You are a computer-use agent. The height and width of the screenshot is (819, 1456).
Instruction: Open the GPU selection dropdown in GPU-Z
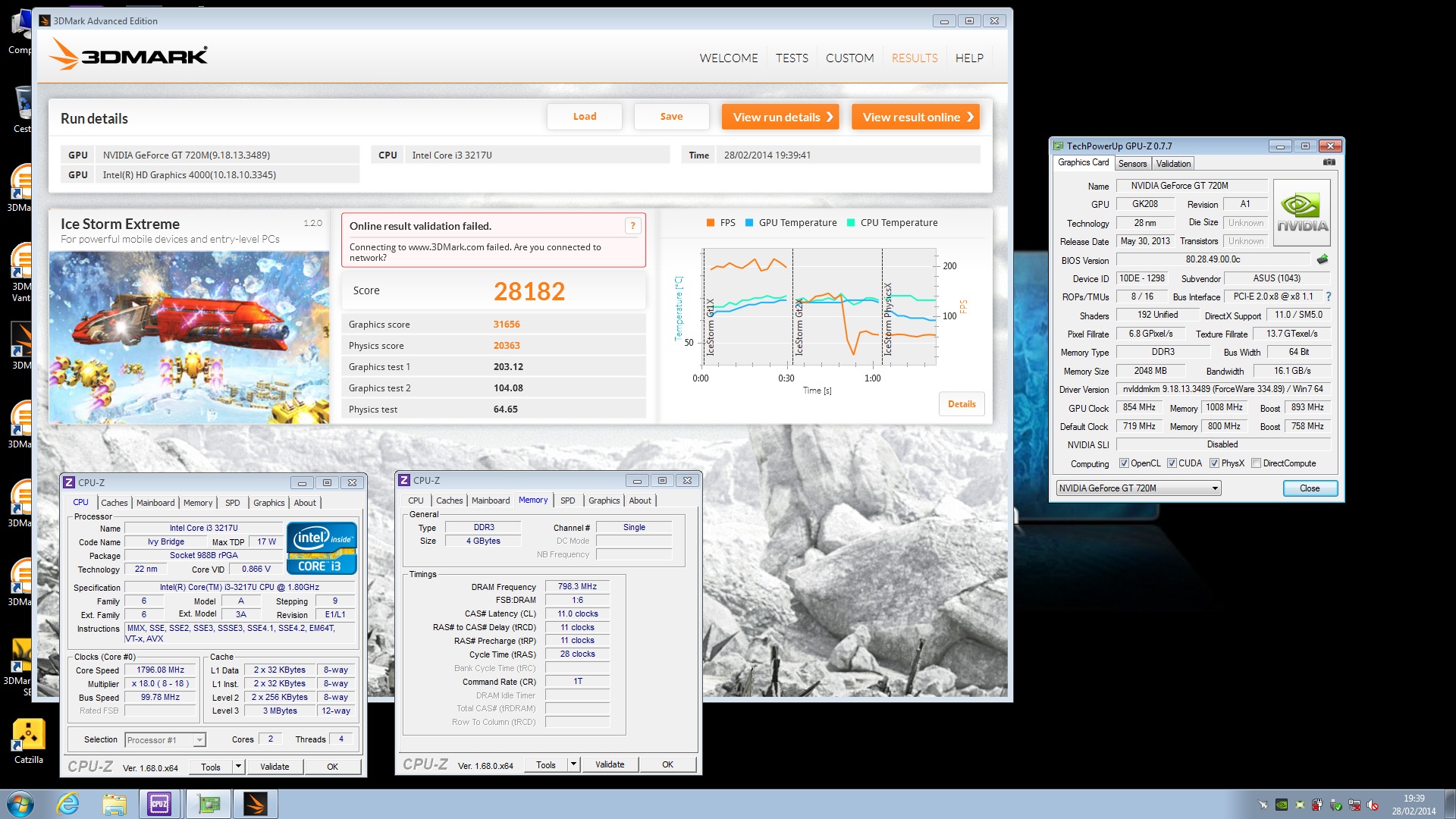(x=1138, y=488)
